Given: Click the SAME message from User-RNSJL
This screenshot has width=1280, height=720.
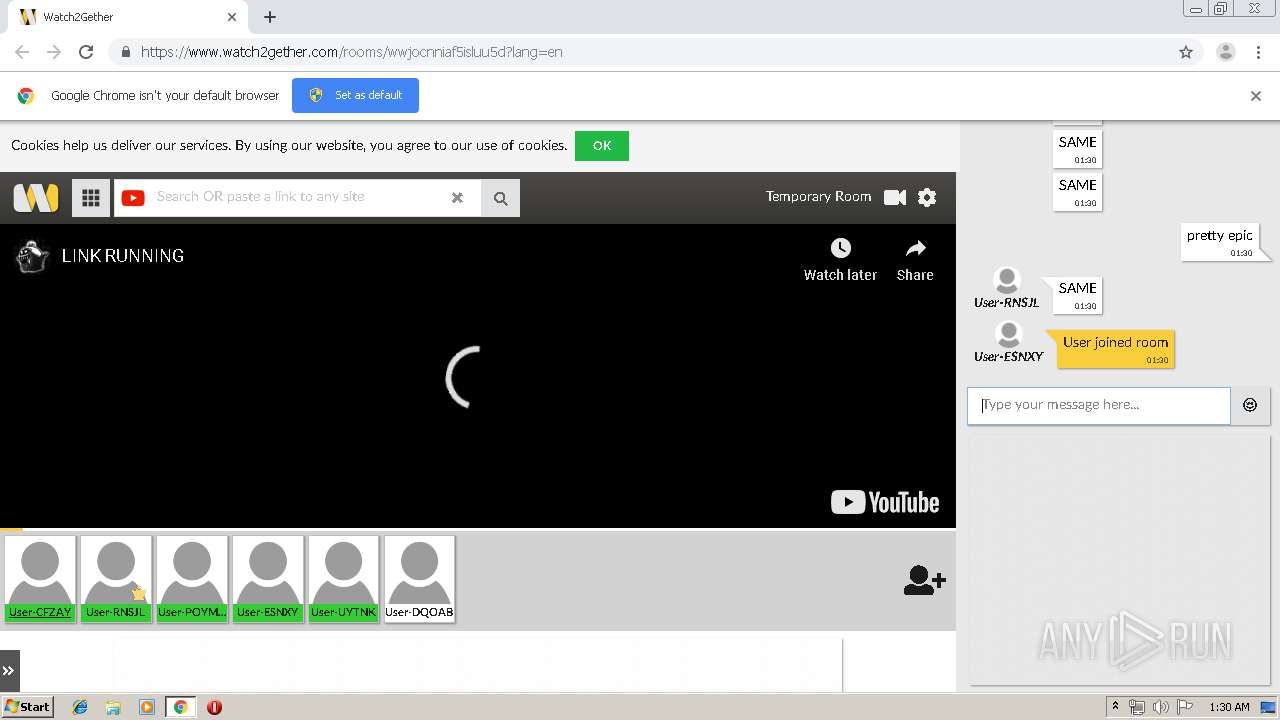Looking at the screenshot, I should (1077, 295).
